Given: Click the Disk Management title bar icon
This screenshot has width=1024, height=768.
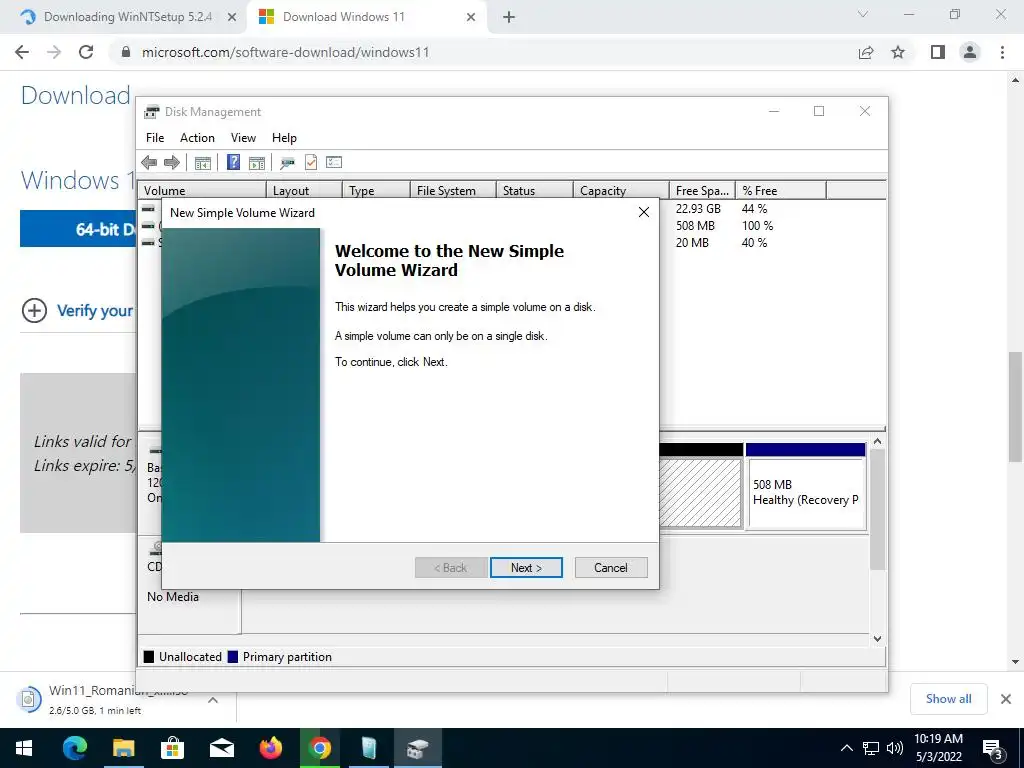Looking at the screenshot, I should 152,112.
